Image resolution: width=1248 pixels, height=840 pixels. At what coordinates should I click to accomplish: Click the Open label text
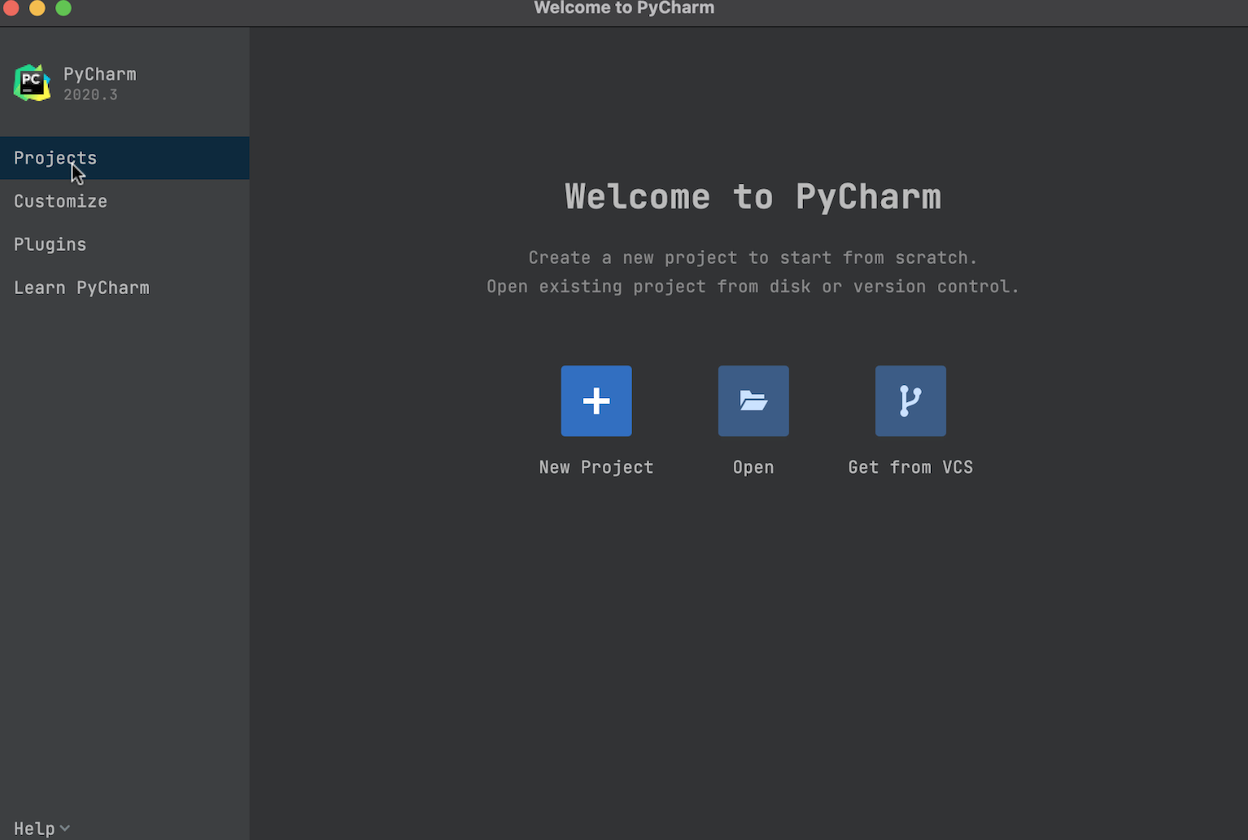tap(753, 467)
